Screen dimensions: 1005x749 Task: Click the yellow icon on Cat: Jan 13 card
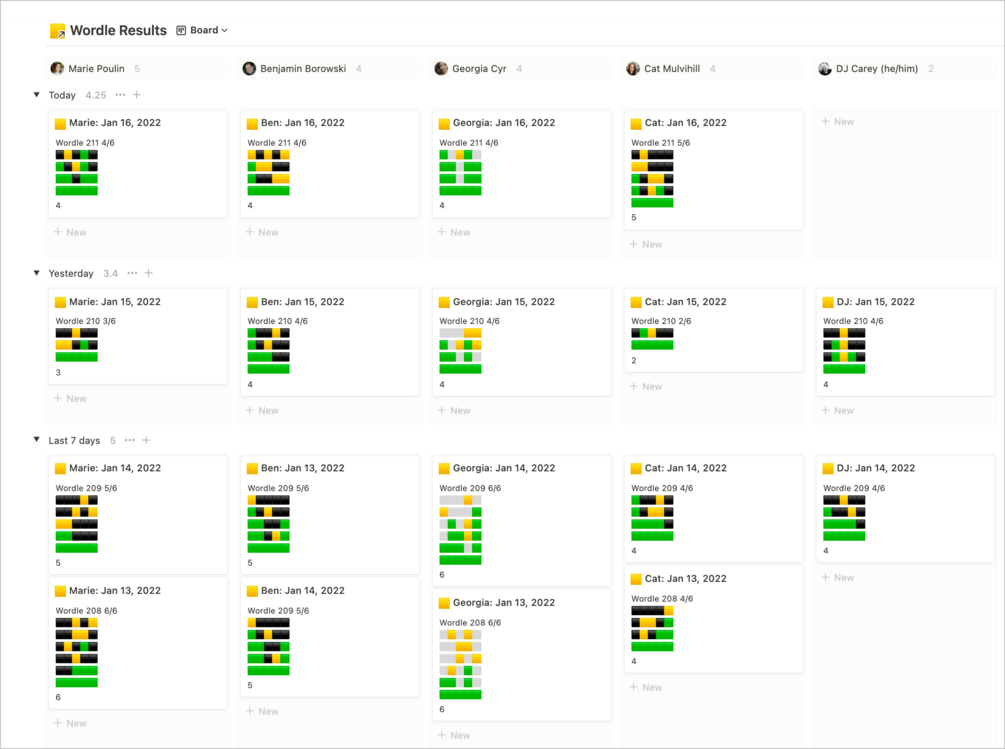[x=636, y=579]
